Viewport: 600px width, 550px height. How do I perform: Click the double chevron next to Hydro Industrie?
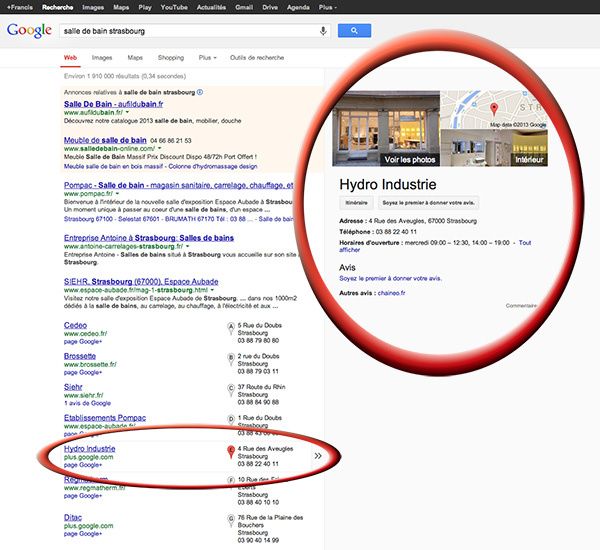pos(318,456)
